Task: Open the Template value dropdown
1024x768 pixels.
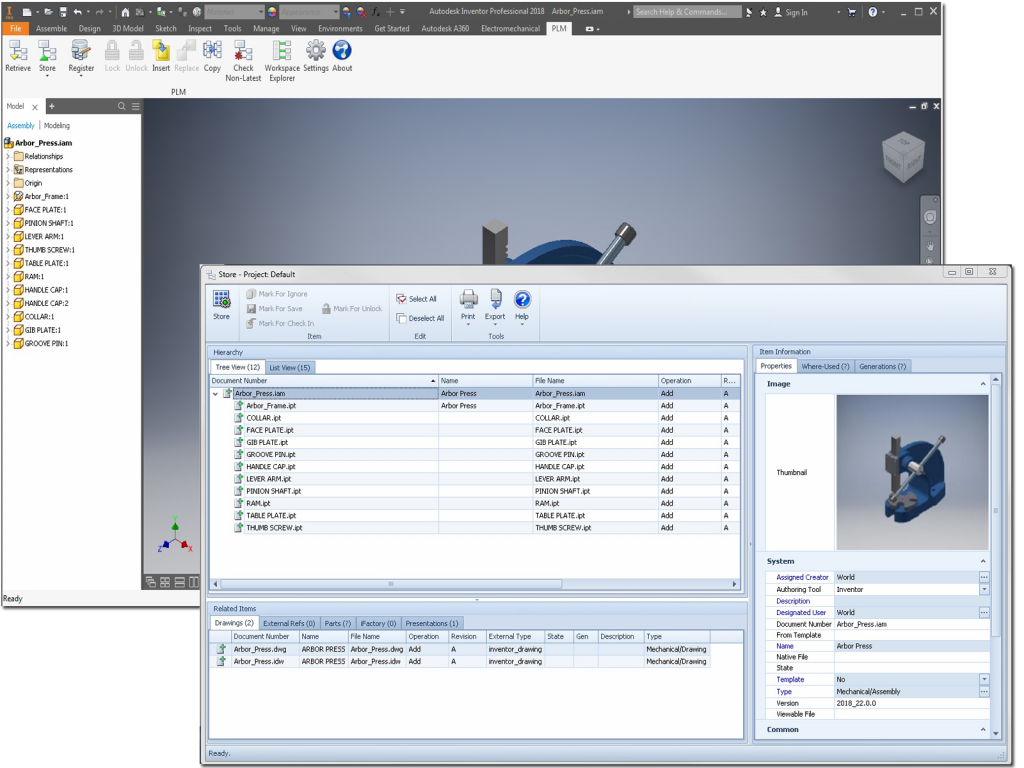Action: (984, 680)
